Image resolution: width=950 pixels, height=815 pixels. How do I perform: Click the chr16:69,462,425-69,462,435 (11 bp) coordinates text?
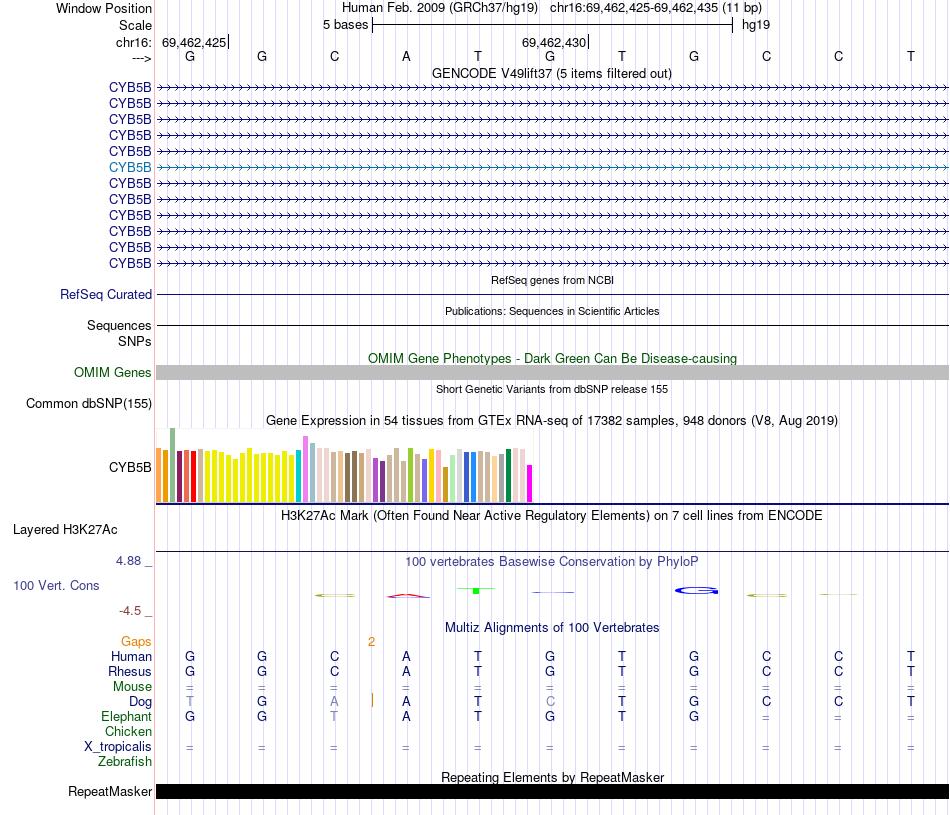coord(656,8)
